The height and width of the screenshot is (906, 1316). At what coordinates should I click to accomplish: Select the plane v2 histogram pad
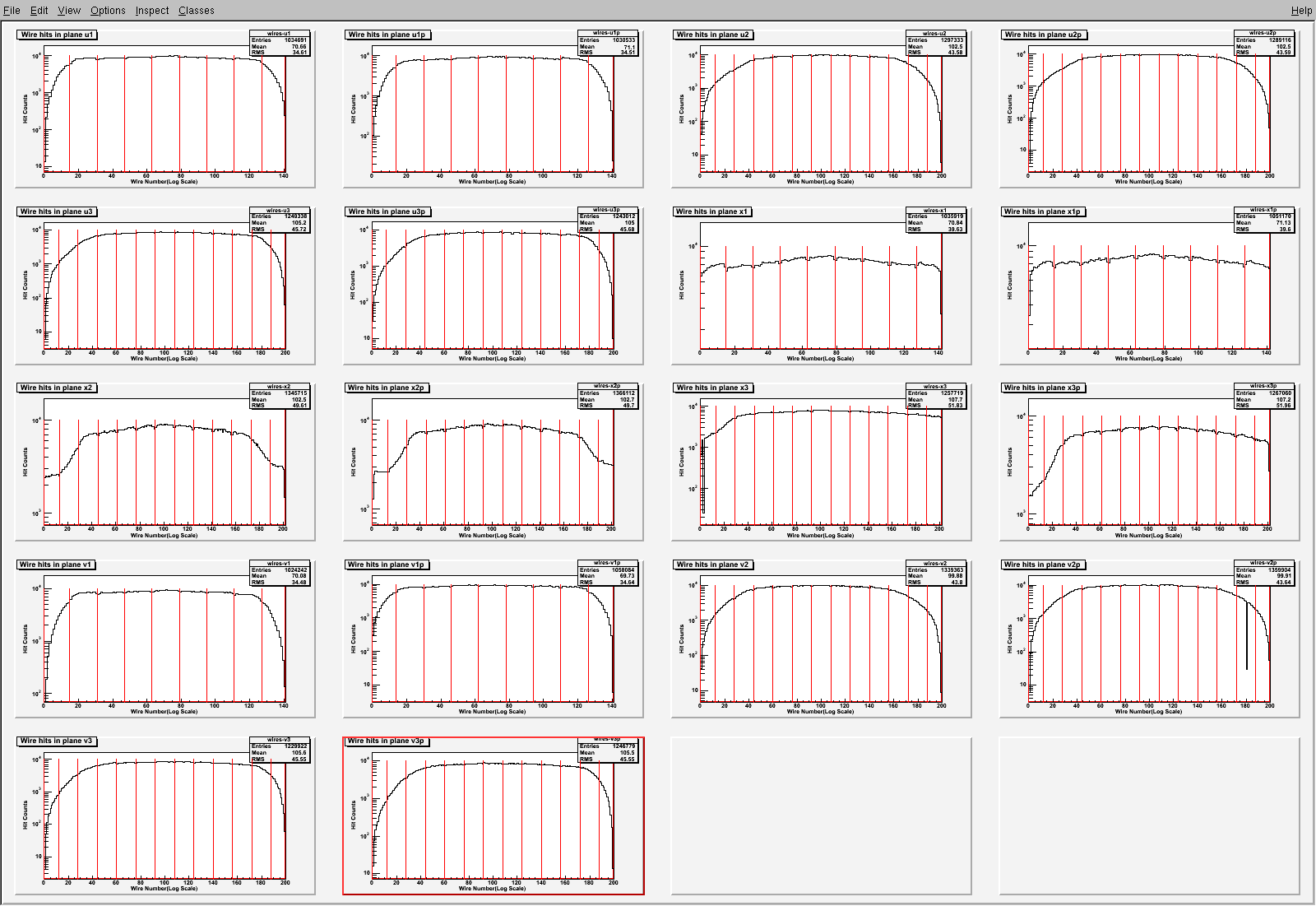[x=822, y=639]
